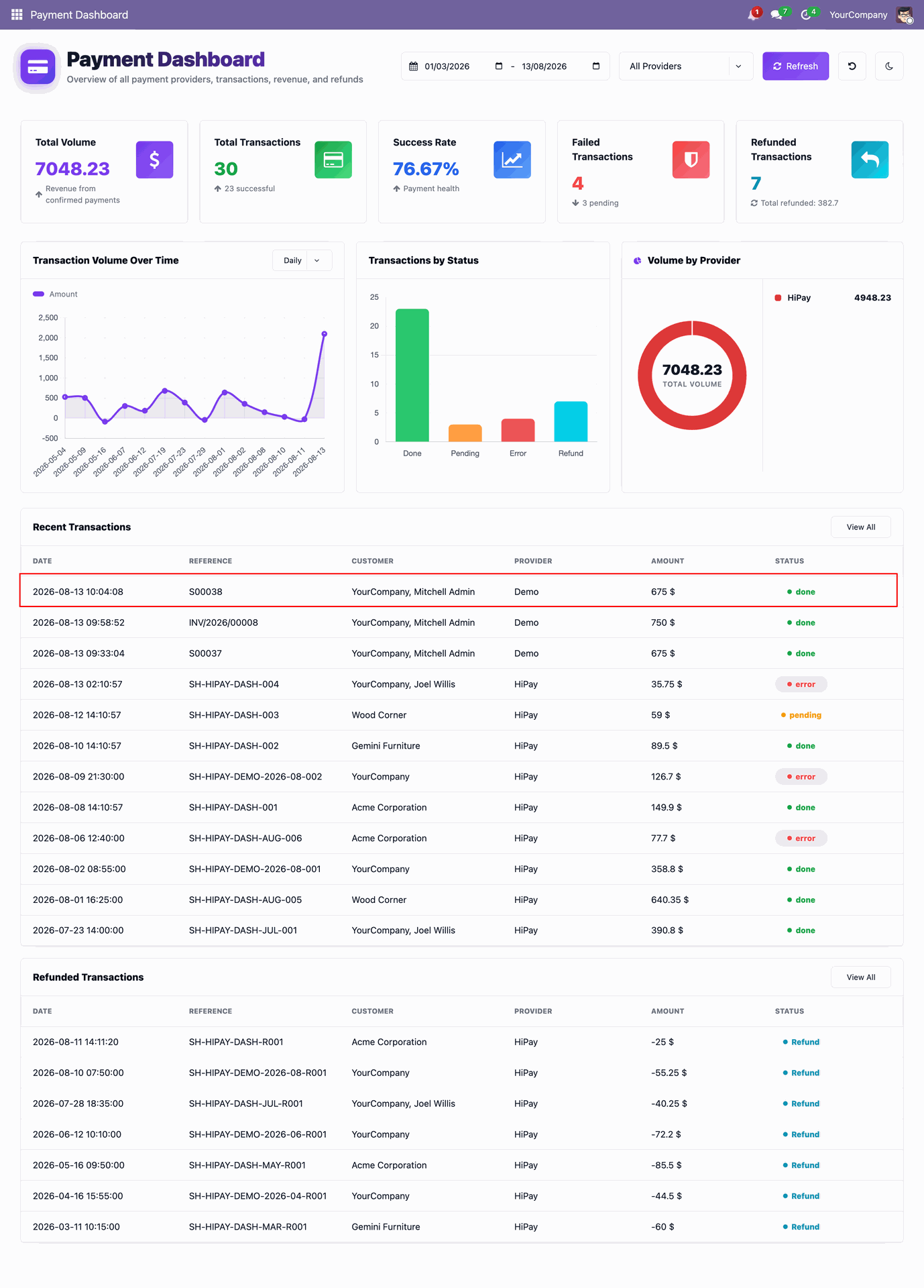Open the S00038 transaction row
924x1288 pixels.
[x=459, y=591]
